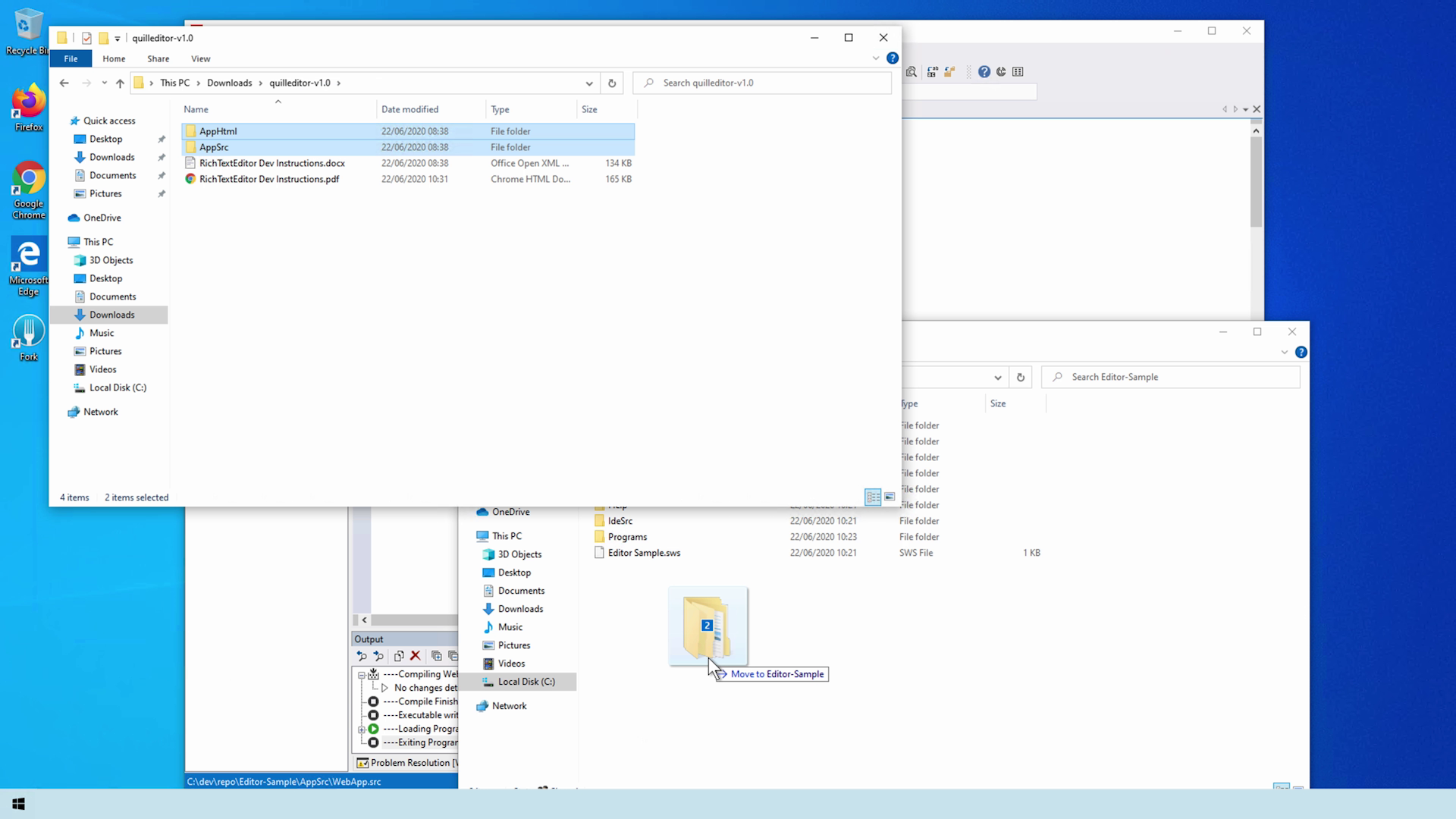Click the blue help icon in IDE toolbar
Viewport: 1456px width, 819px height.
pyautogui.click(x=984, y=71)
